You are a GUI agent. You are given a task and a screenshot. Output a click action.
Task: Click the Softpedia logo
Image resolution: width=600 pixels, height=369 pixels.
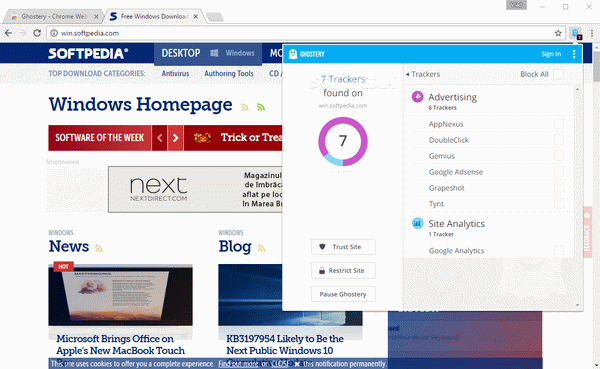click(x=88, y=54)
